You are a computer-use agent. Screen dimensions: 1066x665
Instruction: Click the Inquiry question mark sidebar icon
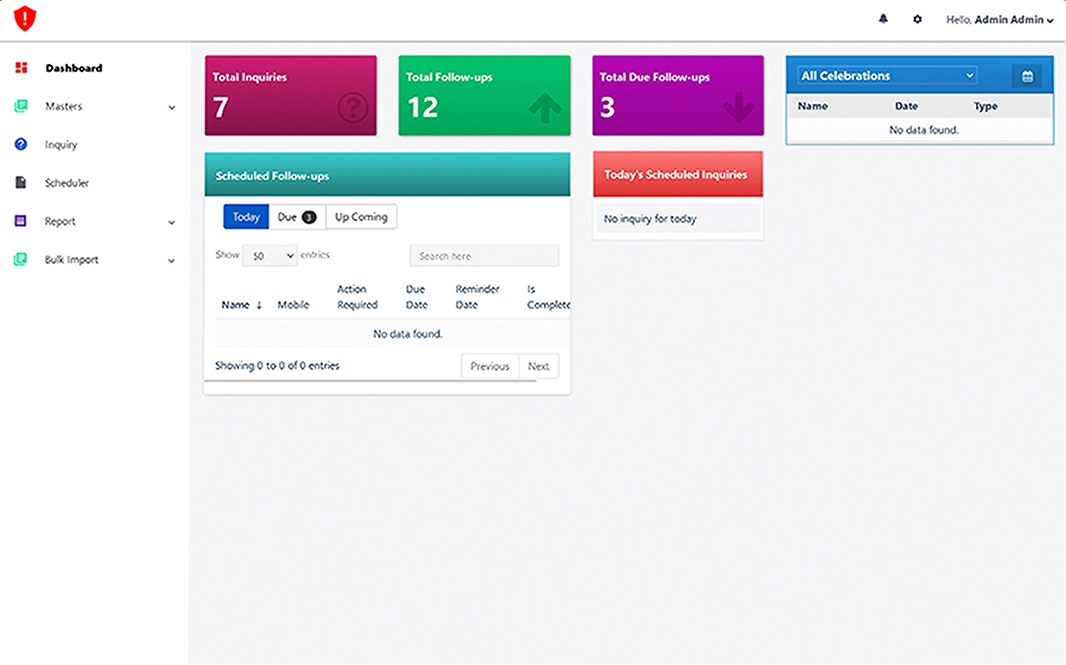pos(21,145)
